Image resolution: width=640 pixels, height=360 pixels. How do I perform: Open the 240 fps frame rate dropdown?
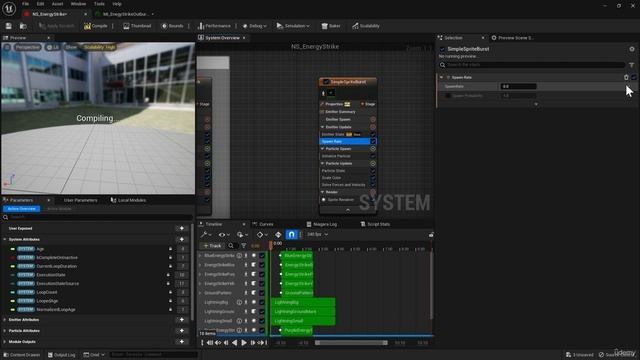[x=317, y=235]
